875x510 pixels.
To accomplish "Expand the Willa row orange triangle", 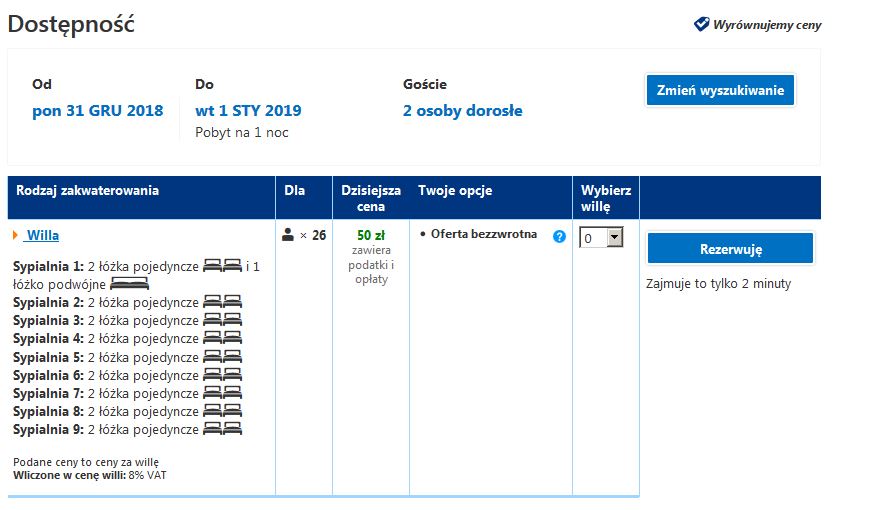I will (x=16, y=235).
